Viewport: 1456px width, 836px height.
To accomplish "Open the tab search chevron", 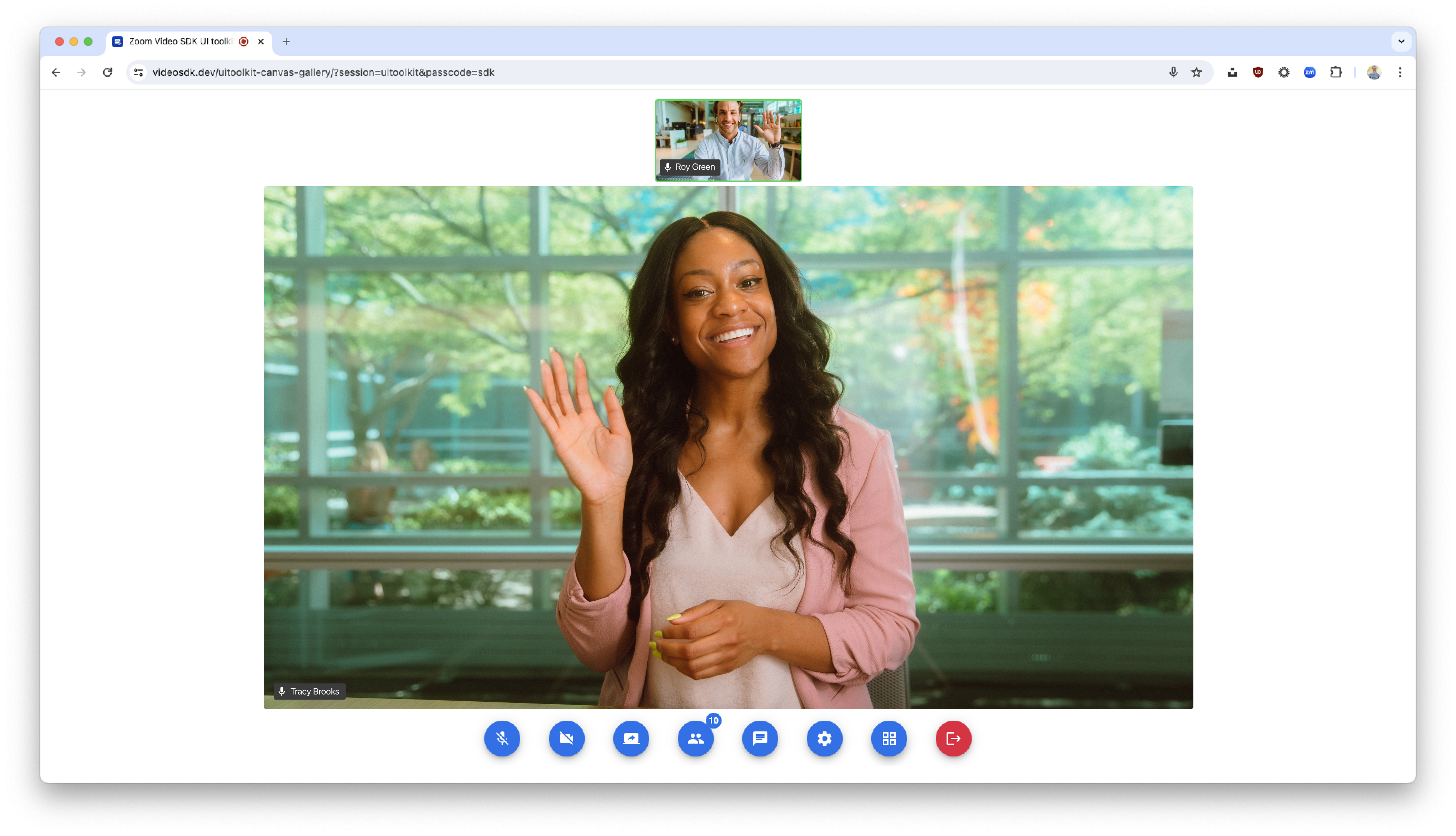I will (x=1401, y=41).
